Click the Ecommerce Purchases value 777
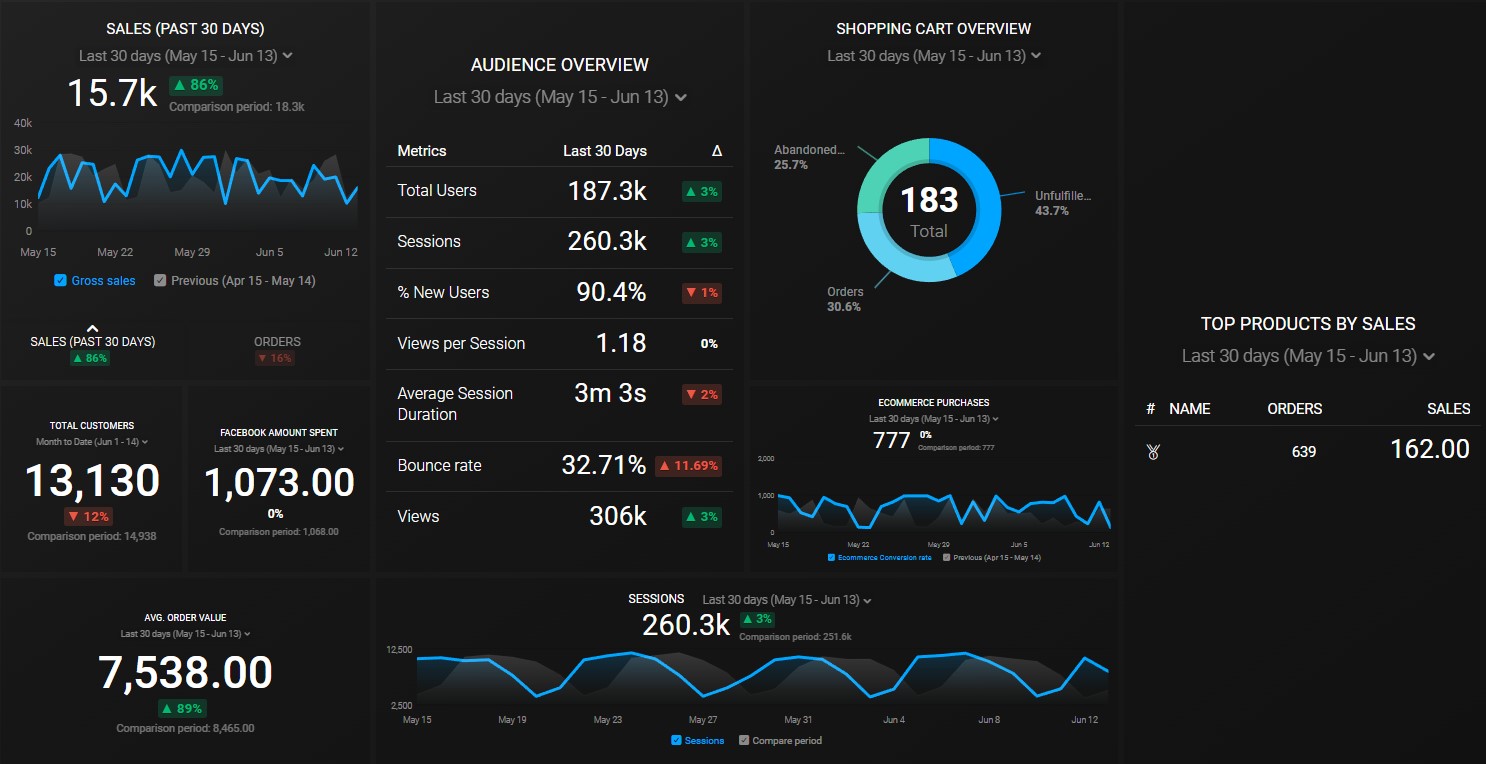1486x764 pixels. tap(892, 440)
